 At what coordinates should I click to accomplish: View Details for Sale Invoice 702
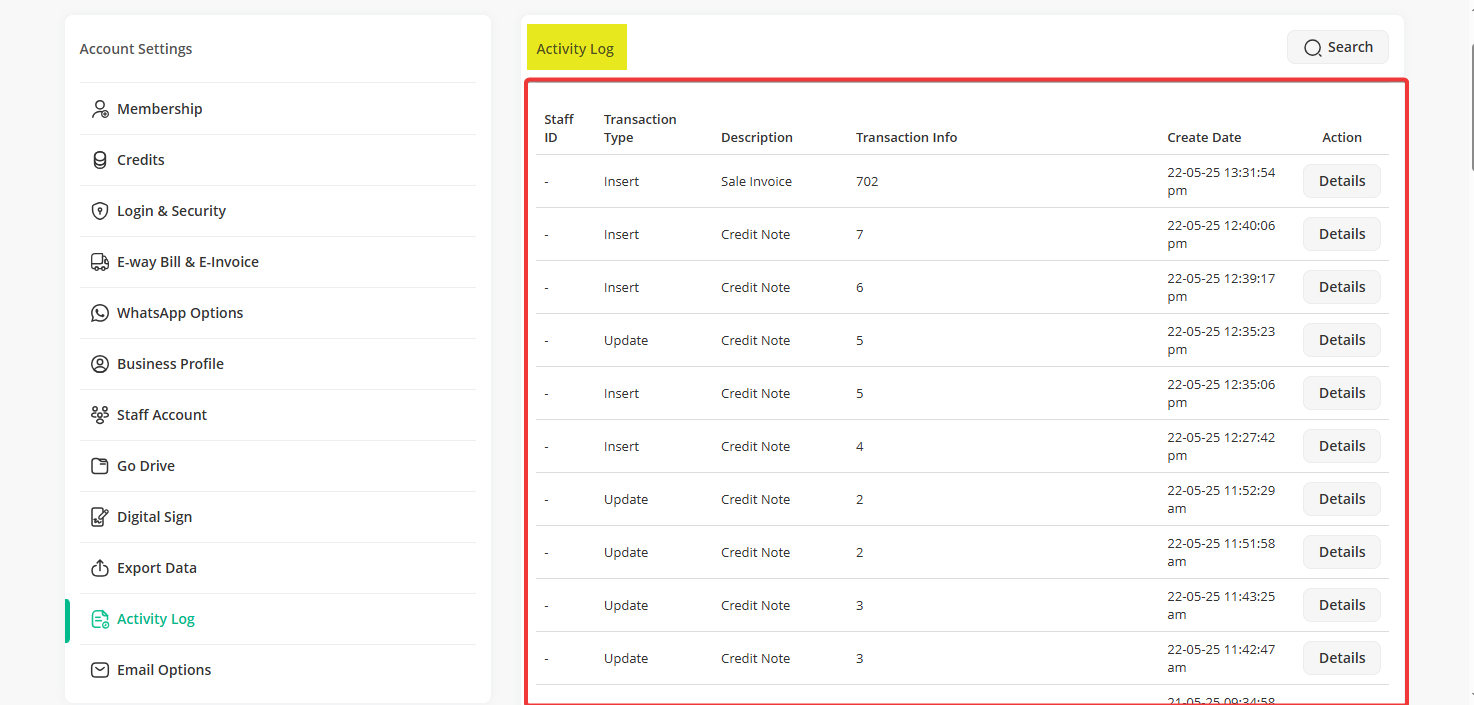pos(1341,181)
